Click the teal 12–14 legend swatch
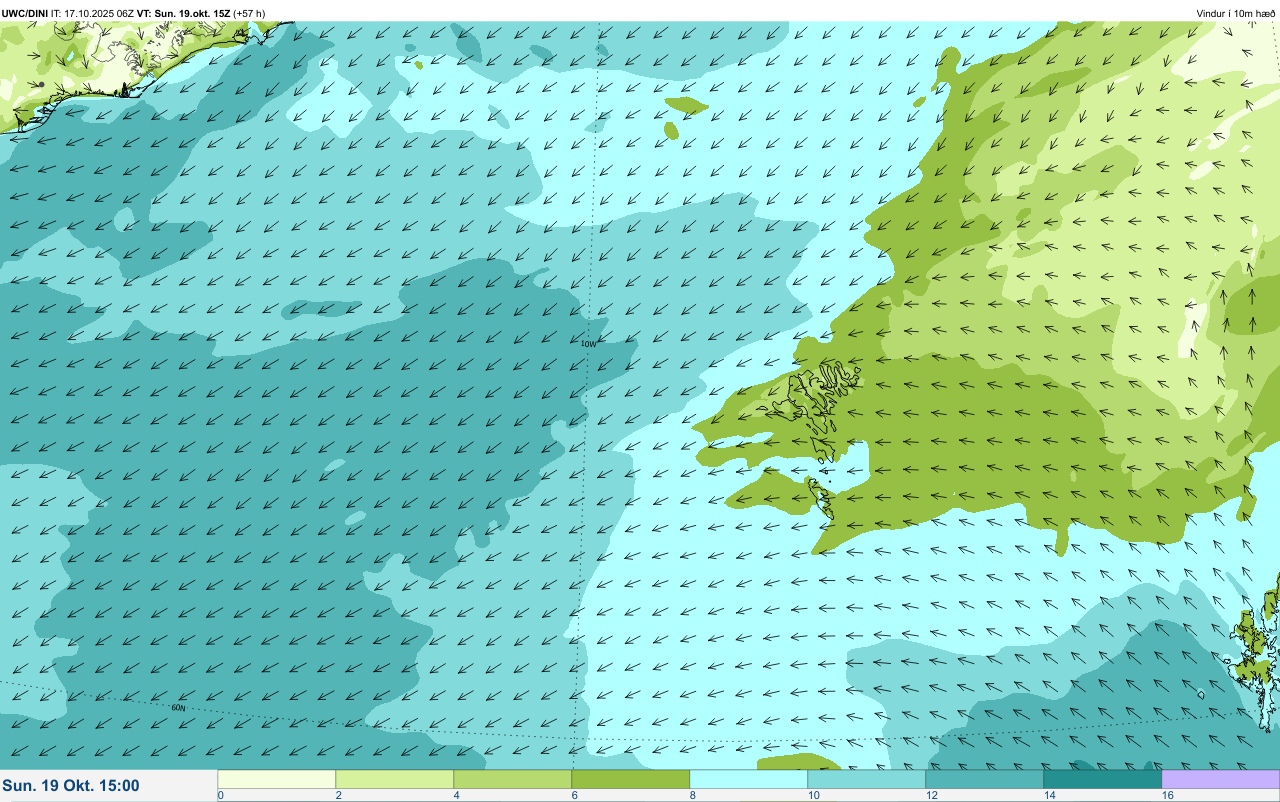Viewport: 1280px width, 802px height. [x=984, y=779]
